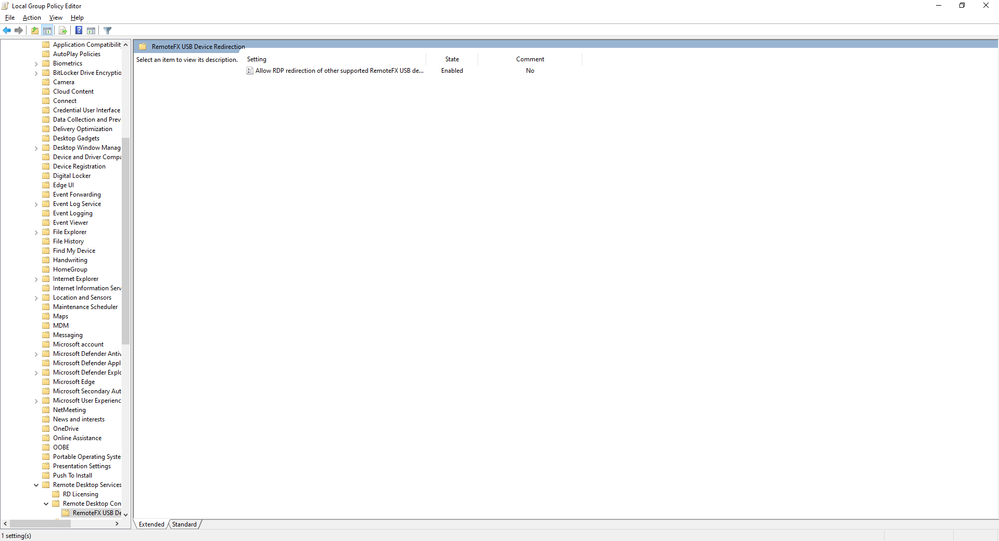Image resolution: width=999 pixels, height=541 pixels.
Task: Select Credential User Interface tree item
Action: [86, 110]
